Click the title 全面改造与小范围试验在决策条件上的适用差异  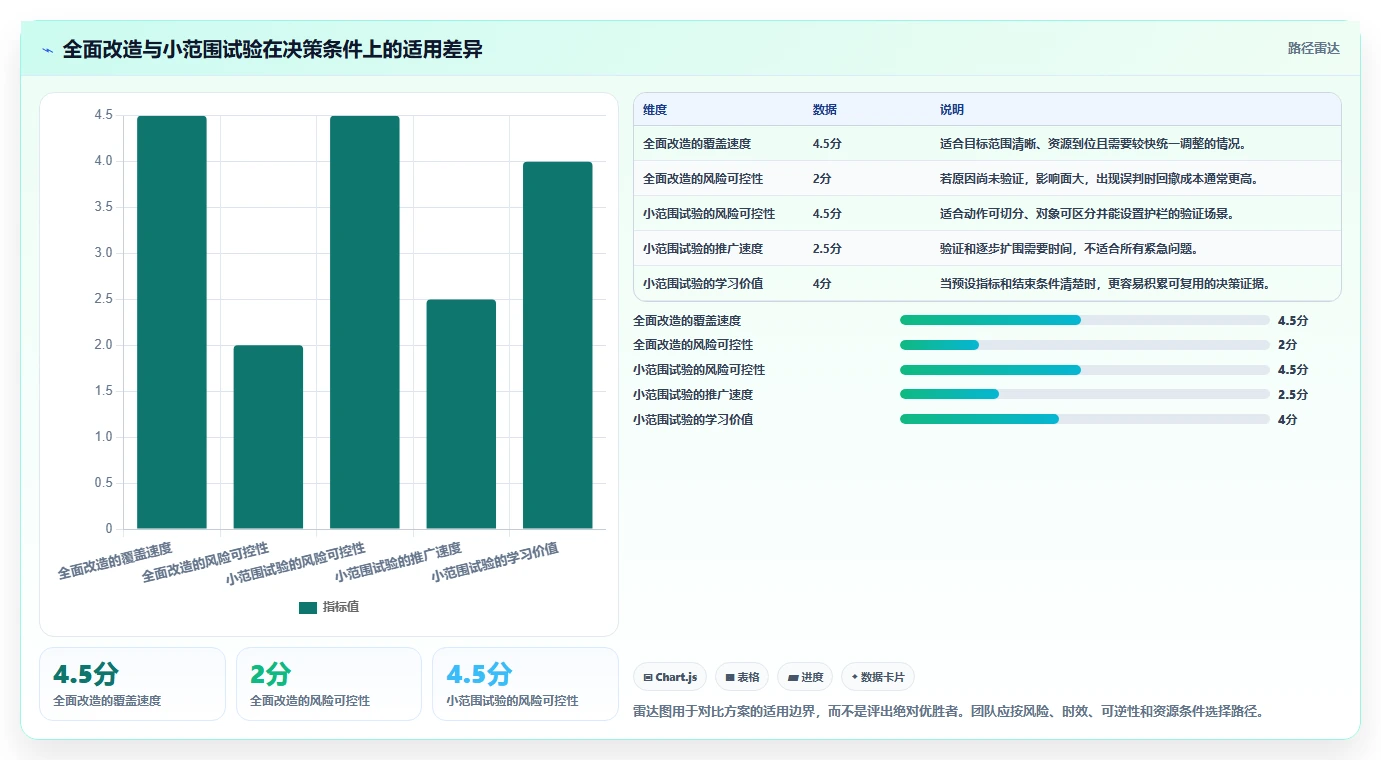click(x=273, y=49)
